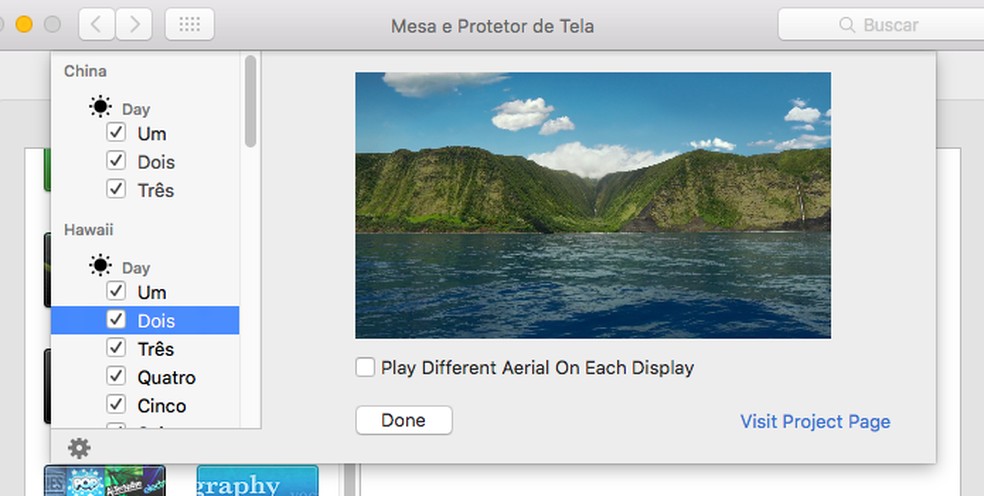Click the Hawaii aerial video preview
The width and height of the screenshot is (984, 496).
(x=593, y=205)
